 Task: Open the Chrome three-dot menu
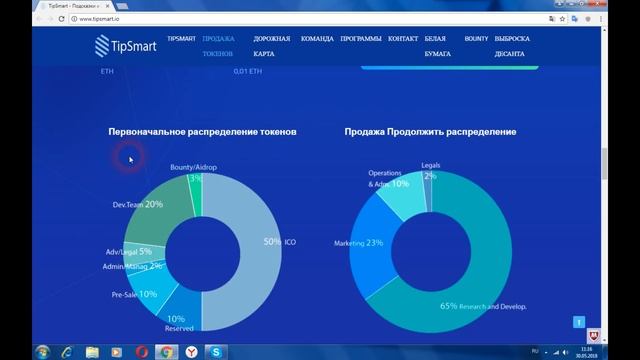coord(601,19)
